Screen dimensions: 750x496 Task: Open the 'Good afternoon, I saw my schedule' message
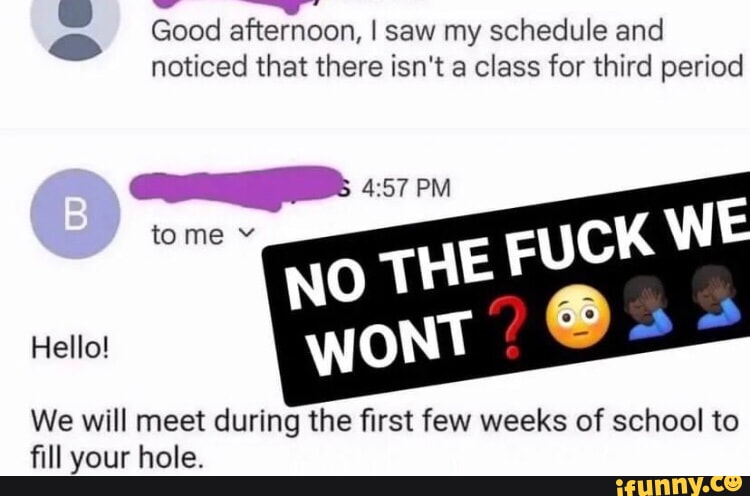(x=407, y=31)
